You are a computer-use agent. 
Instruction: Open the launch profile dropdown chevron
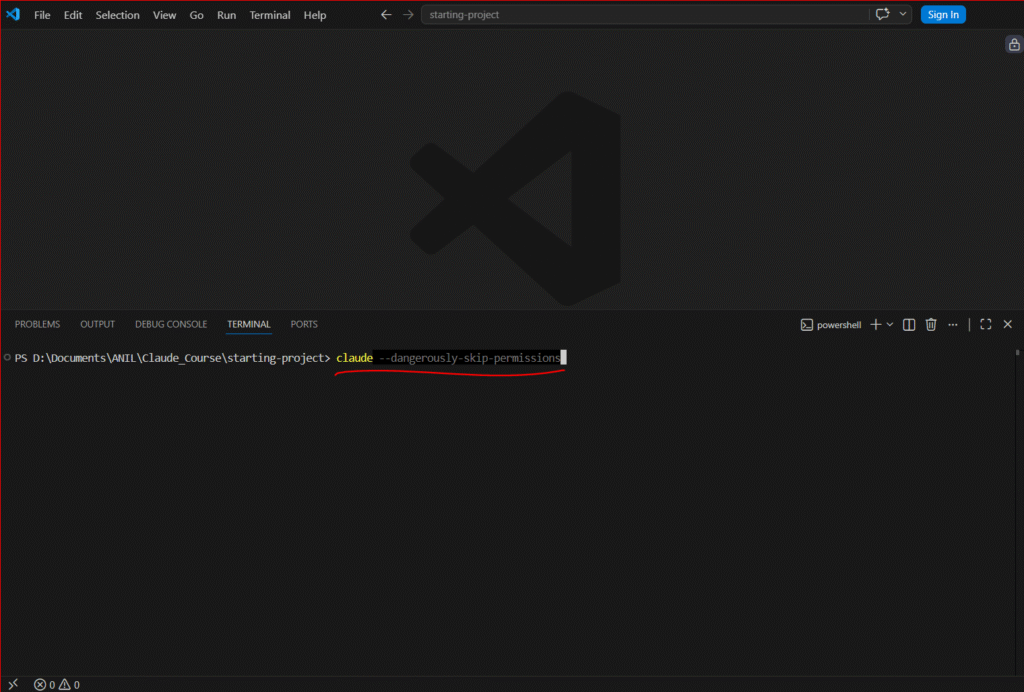(890, 324)
